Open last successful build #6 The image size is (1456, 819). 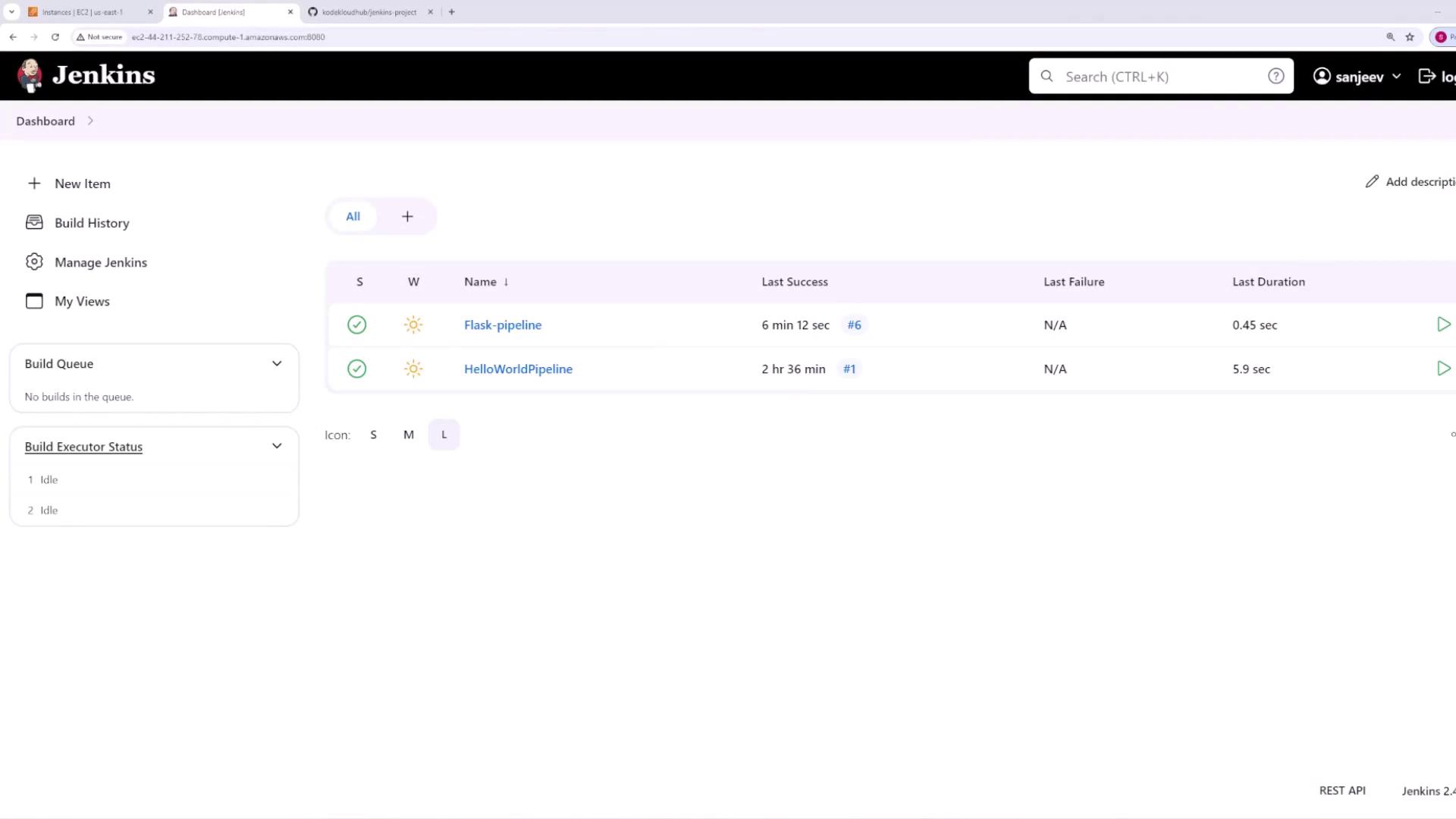tap(854, 325)
